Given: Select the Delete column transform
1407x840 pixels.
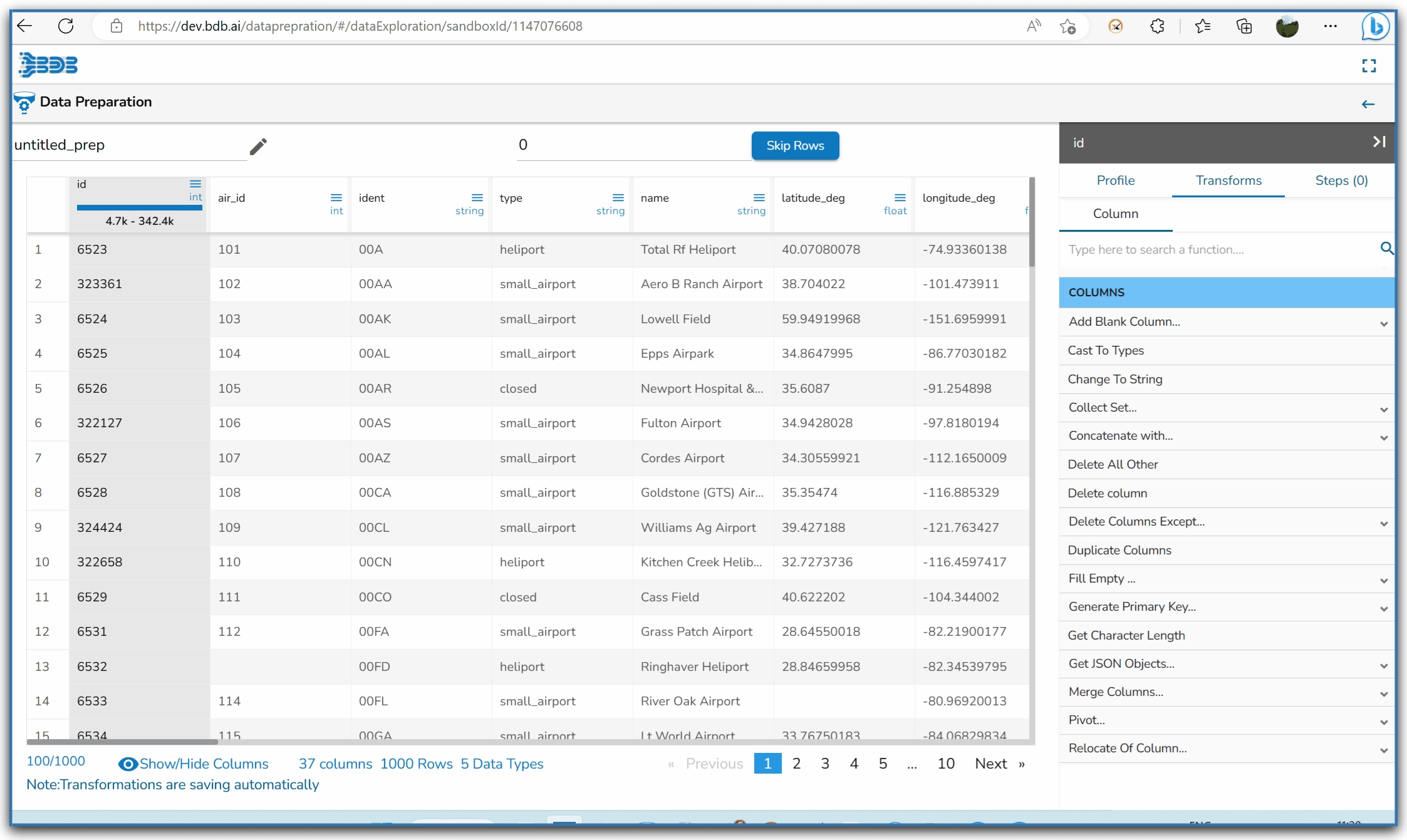Looking at the screenshot, I should click(1107, 493).
